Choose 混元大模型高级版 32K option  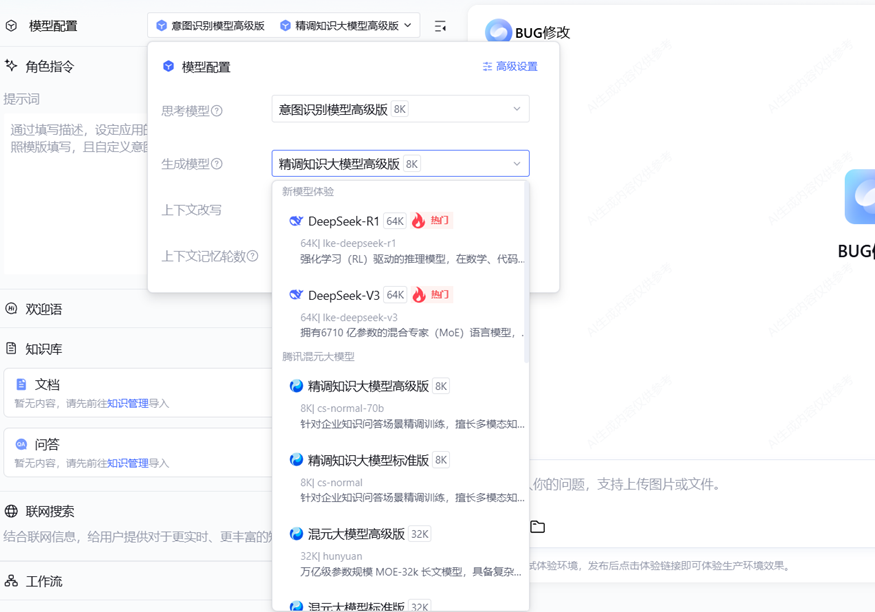400,552
